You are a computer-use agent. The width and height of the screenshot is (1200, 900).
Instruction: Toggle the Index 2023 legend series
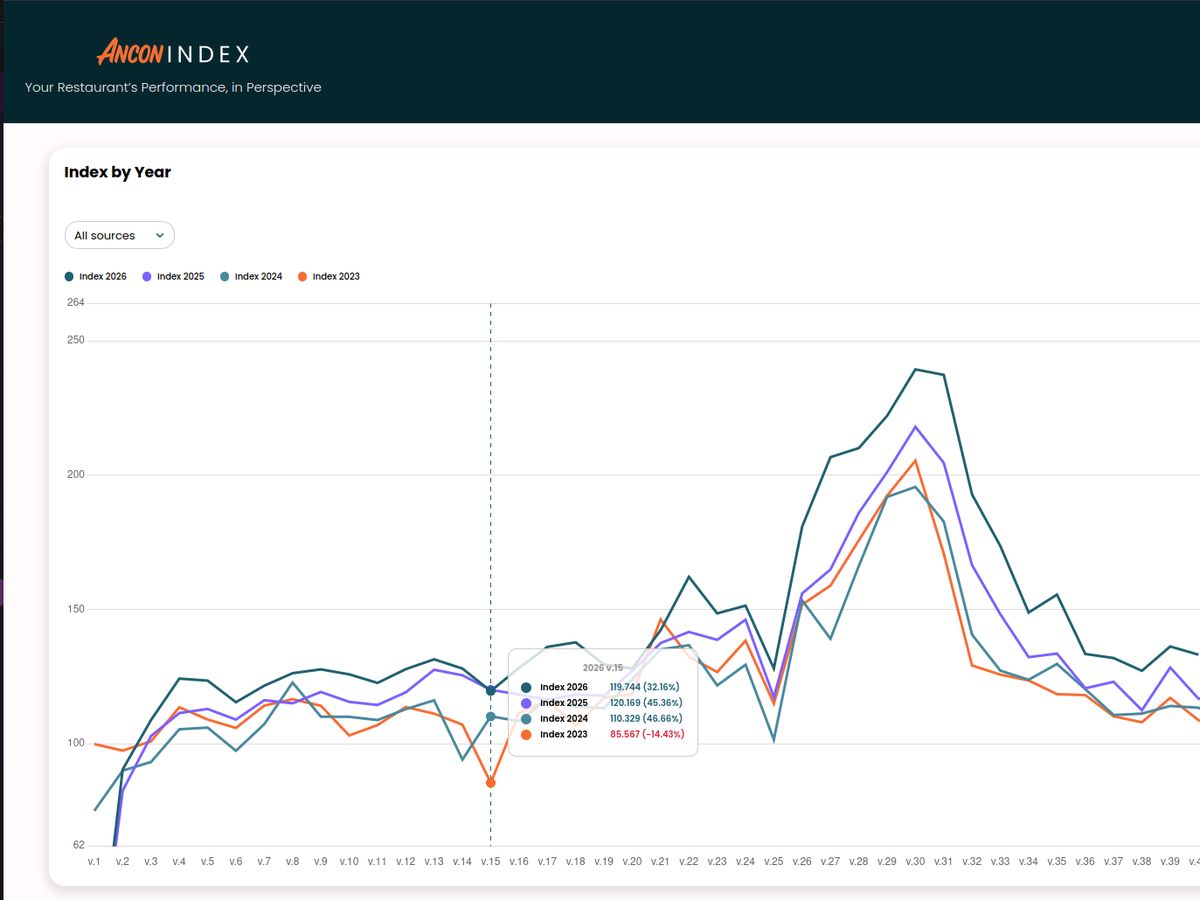[x=329, y=276]
